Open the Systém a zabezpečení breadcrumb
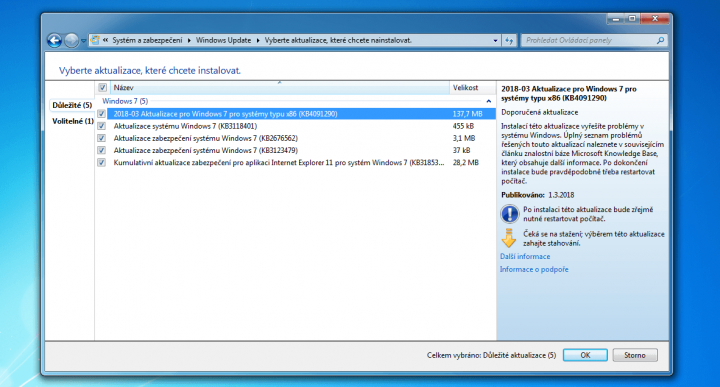The image size is (720, 387). pyautogui.click(x=147, y=40)
